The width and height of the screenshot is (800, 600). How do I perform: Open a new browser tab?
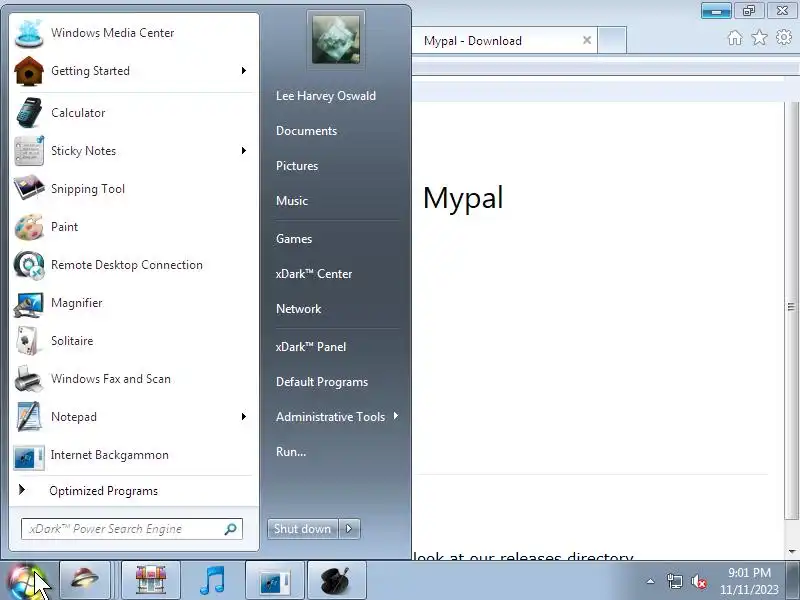[x=612, y=40]
